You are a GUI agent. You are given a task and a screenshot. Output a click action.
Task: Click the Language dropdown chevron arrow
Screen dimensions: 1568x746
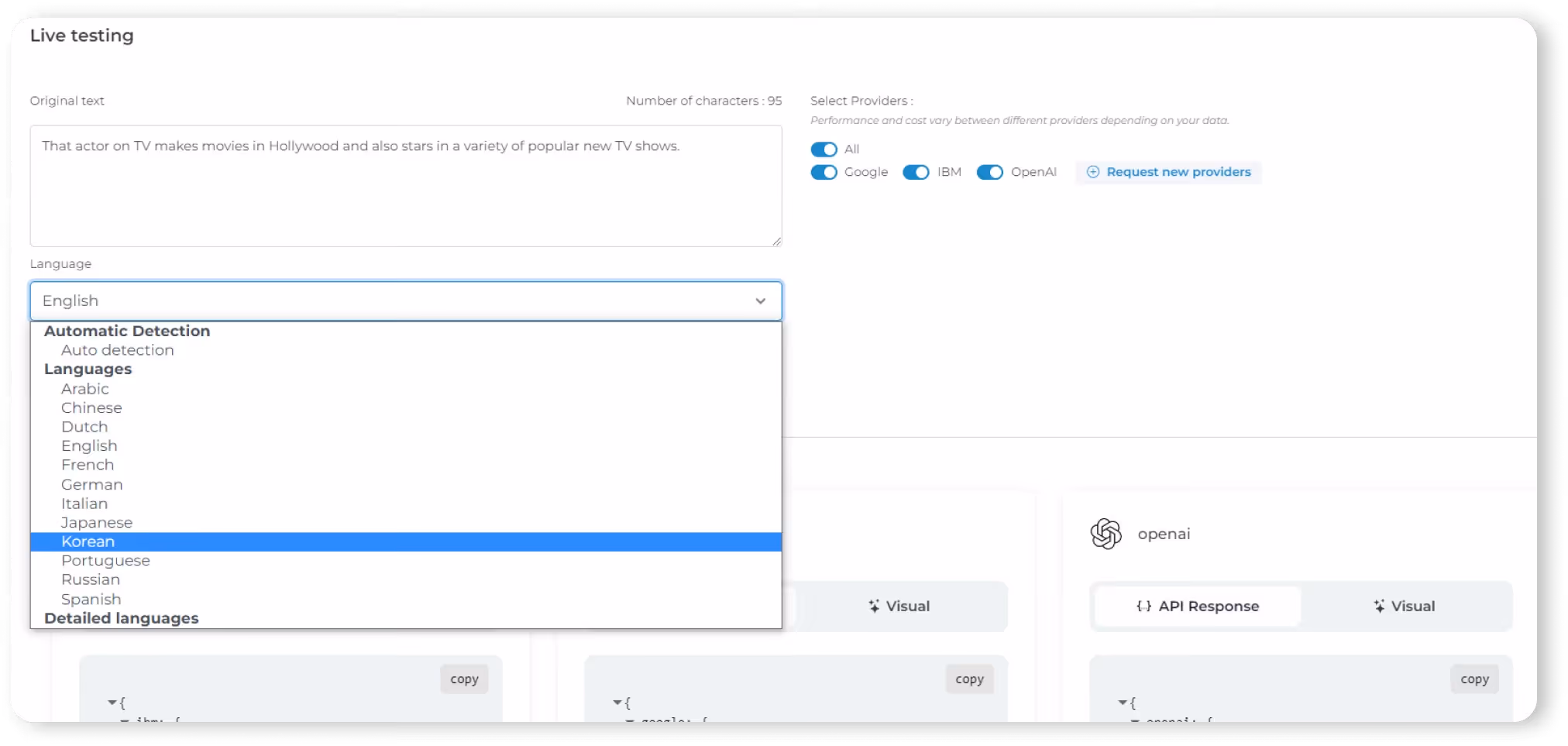point(760,301)
